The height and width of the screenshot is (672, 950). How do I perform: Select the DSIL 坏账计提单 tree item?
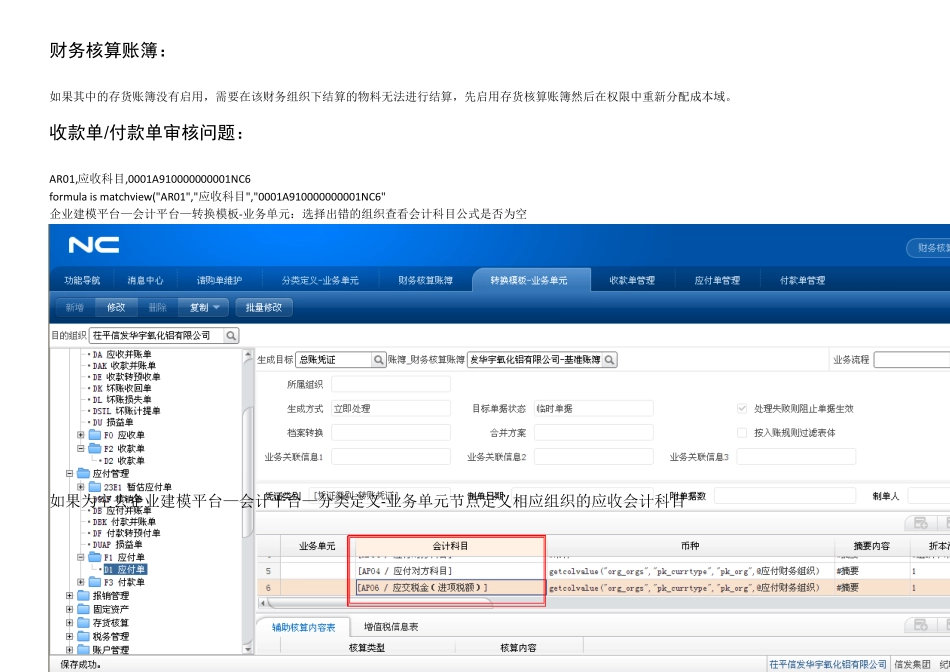click(x=127, y=411)
